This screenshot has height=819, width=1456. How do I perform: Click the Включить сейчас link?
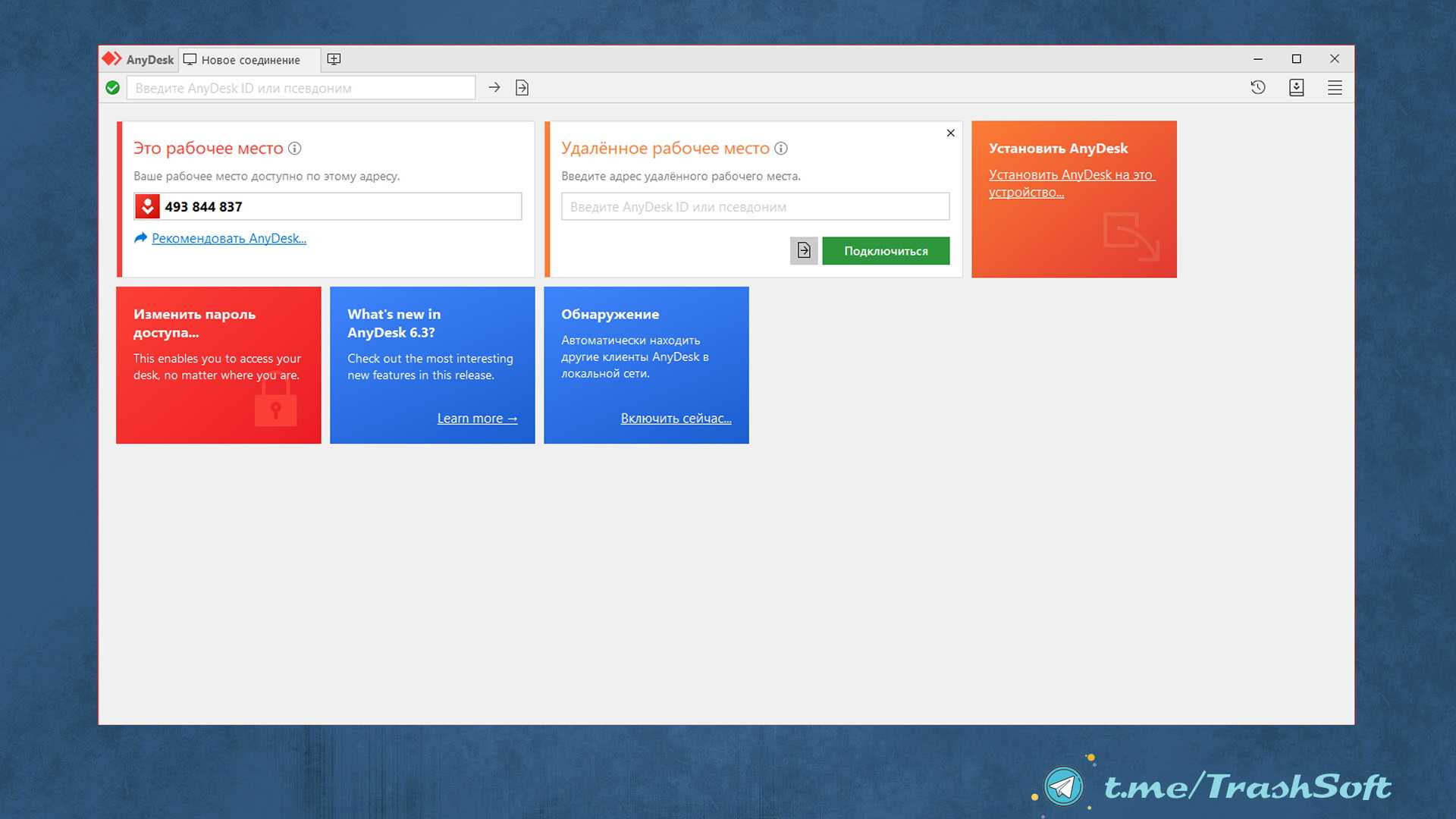pos(676,419)
